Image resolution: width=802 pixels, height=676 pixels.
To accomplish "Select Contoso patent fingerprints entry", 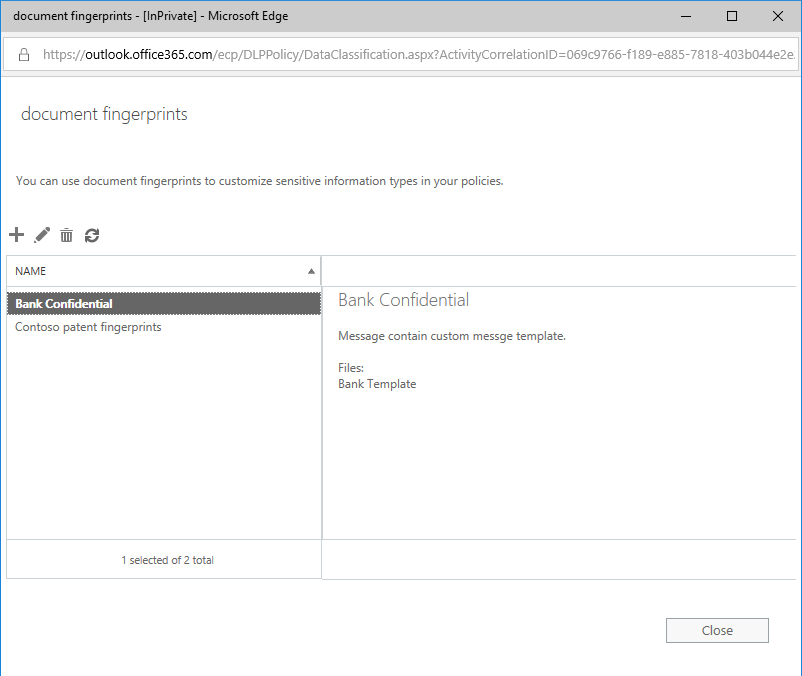I will click(x=88, y=327).
